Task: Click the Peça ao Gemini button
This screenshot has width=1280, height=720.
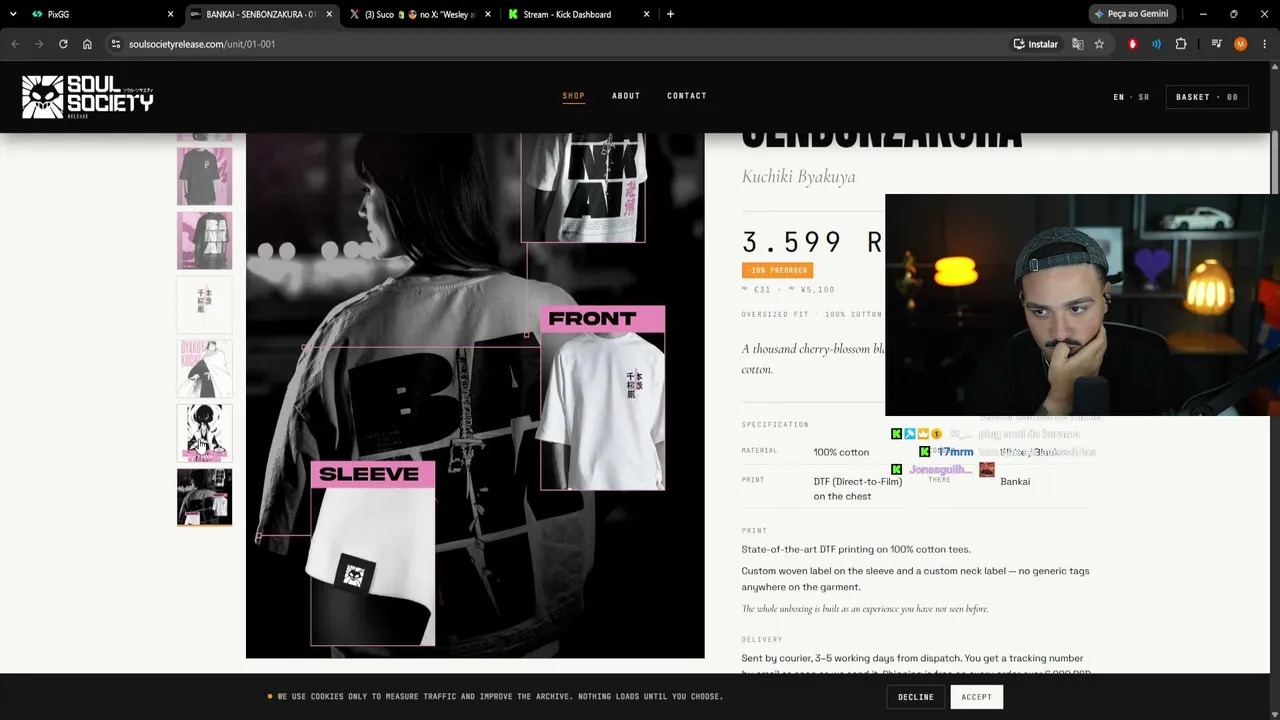Action: (x=1131, y=14)
